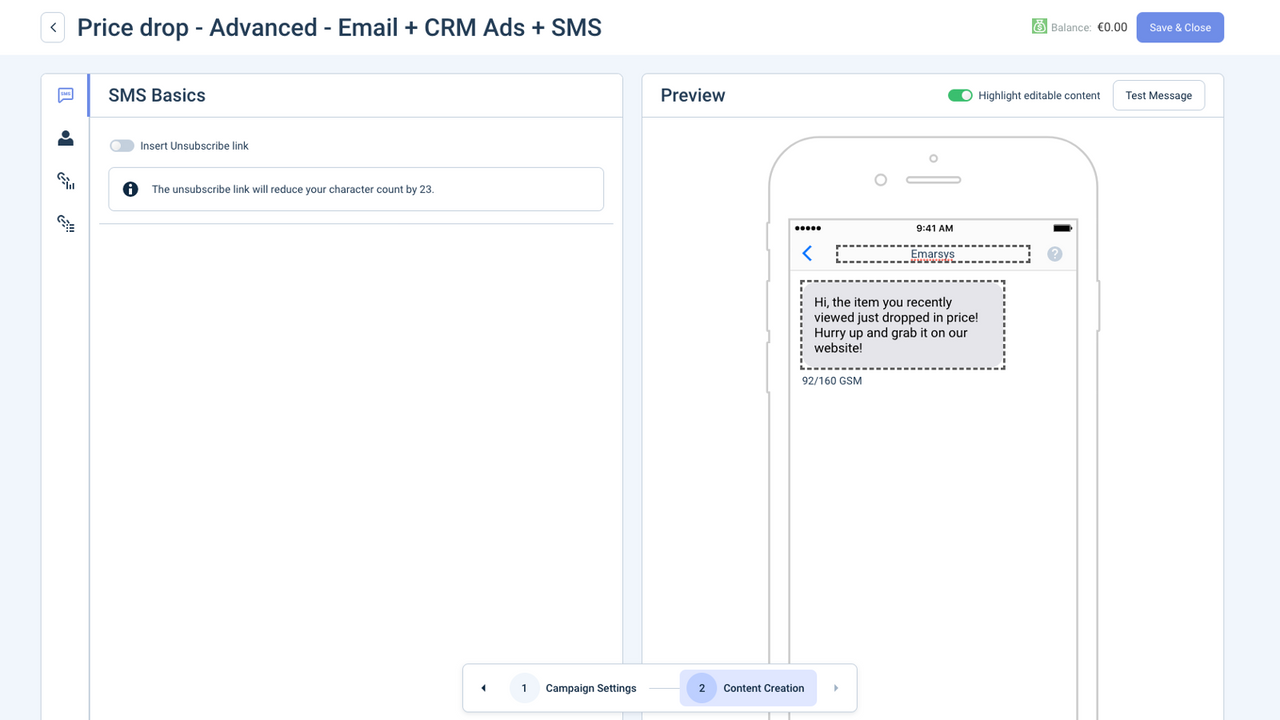Enable the Insert Unsubscribe link toggle

[x=121, y=145]
